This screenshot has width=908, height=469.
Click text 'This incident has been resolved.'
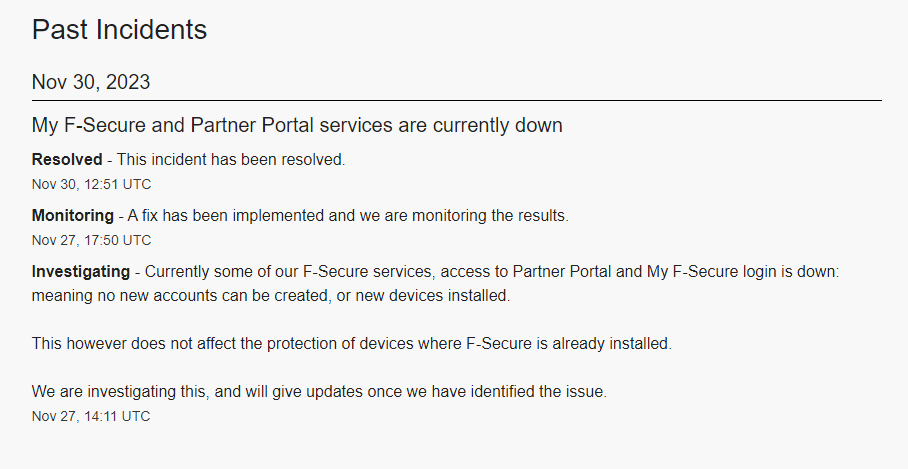[231, 159]
